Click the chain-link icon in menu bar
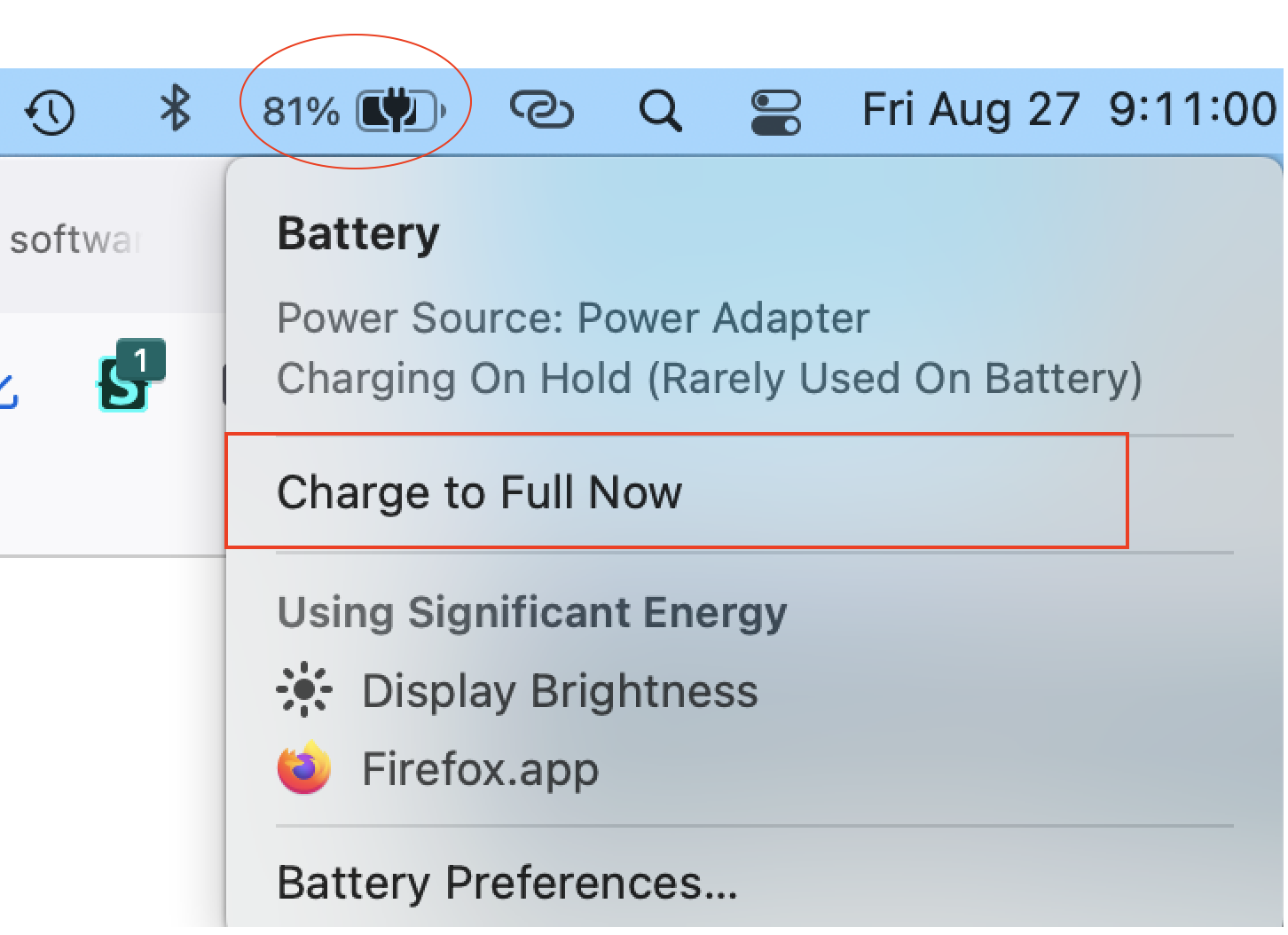 click(x=541, y=111)
